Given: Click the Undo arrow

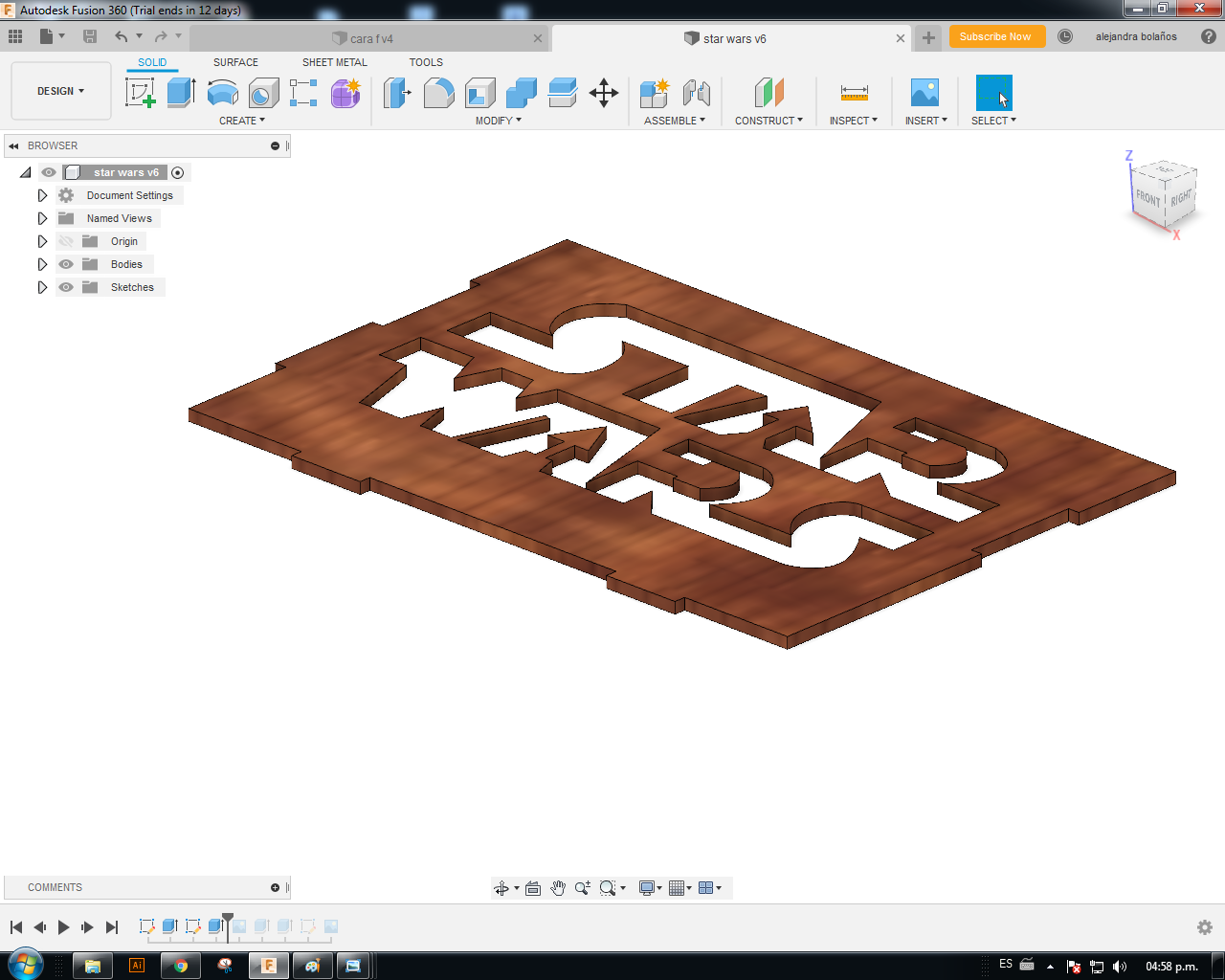Looking at the screenshot, I should 121,36.
